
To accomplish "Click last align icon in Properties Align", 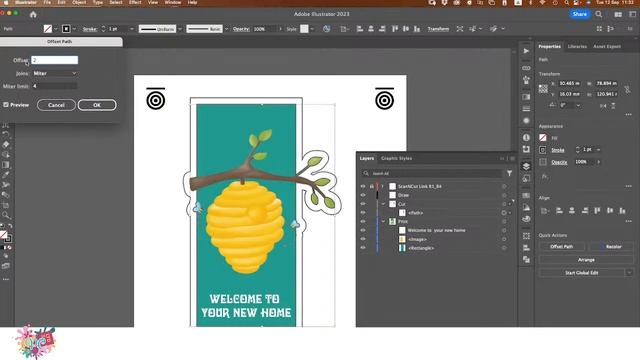I will [622, 211].
